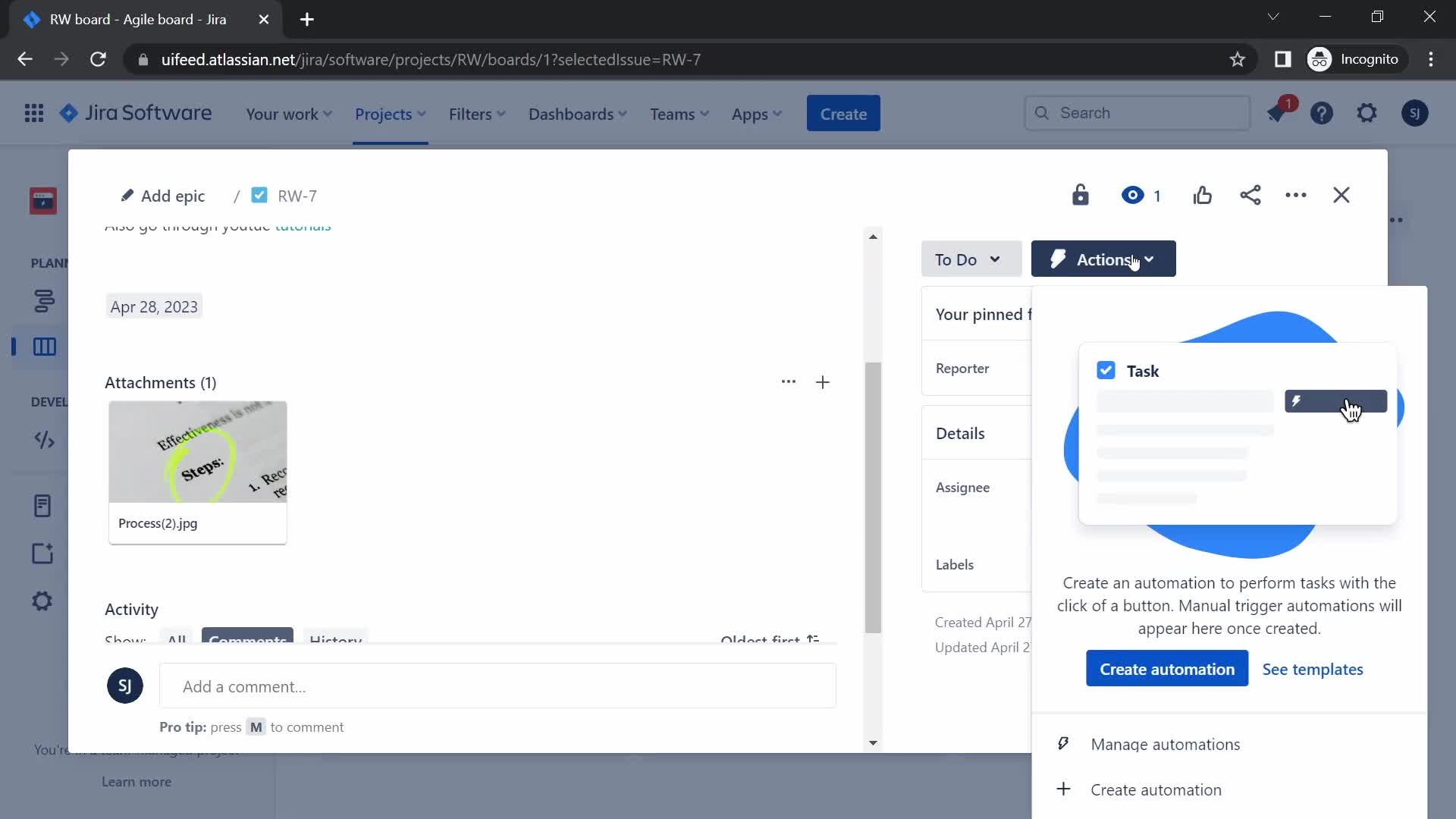Screen dimensions: 1456x819
Task: Open the code icon in sidebar
Action: [44, 441]
